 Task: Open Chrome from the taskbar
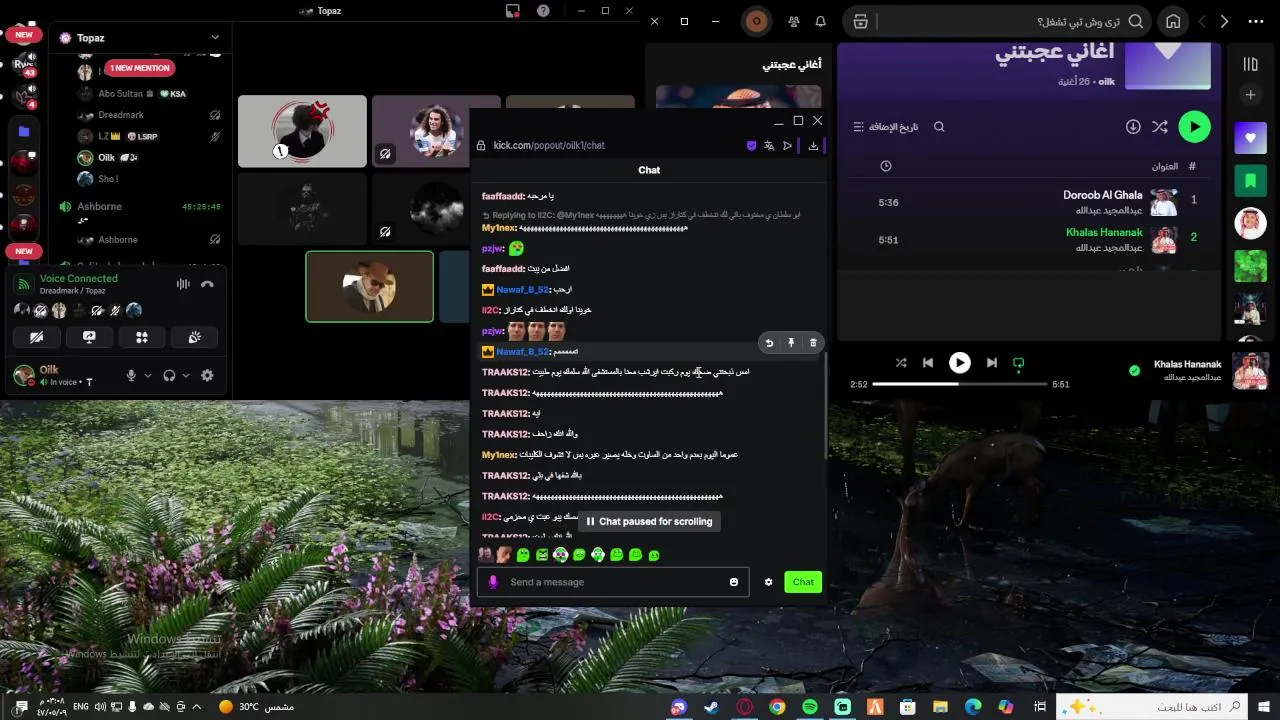pos(777,707)
